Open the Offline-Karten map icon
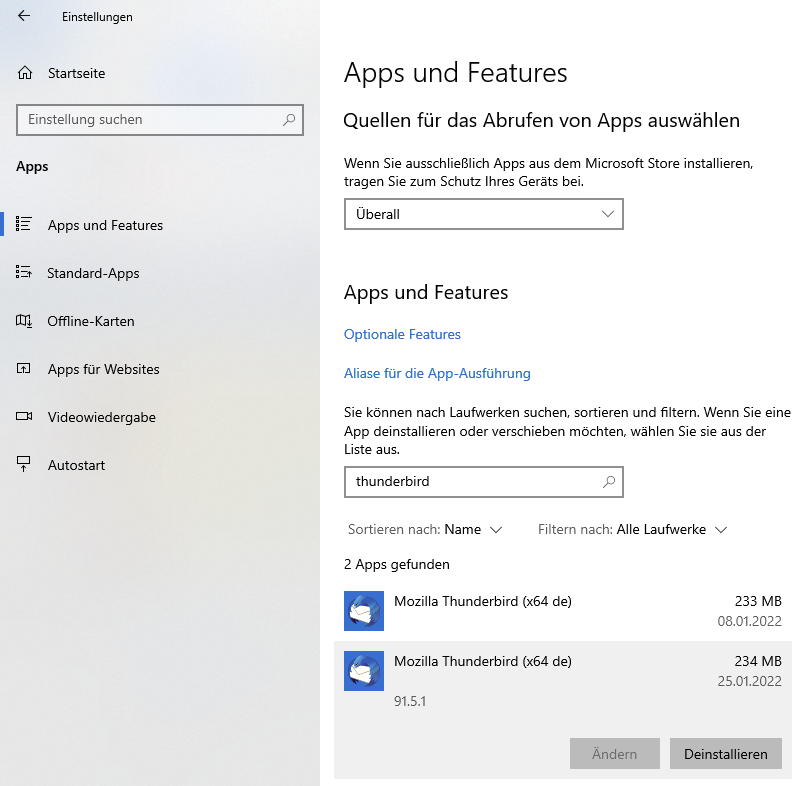The height and width of the screenshot is (786, 800). [x=23, y=321]
